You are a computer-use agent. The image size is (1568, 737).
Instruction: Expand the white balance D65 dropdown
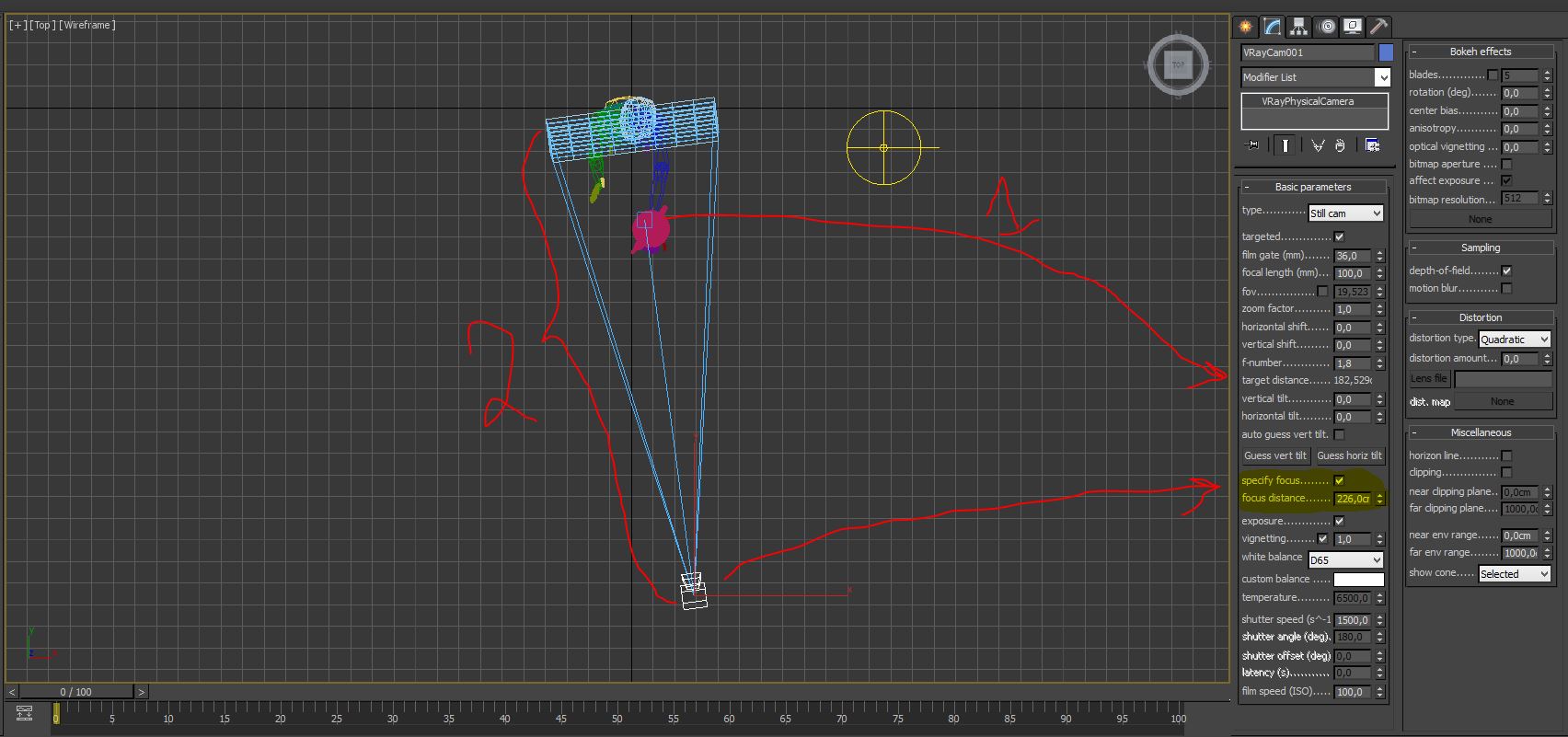[x=1345, y=559]
